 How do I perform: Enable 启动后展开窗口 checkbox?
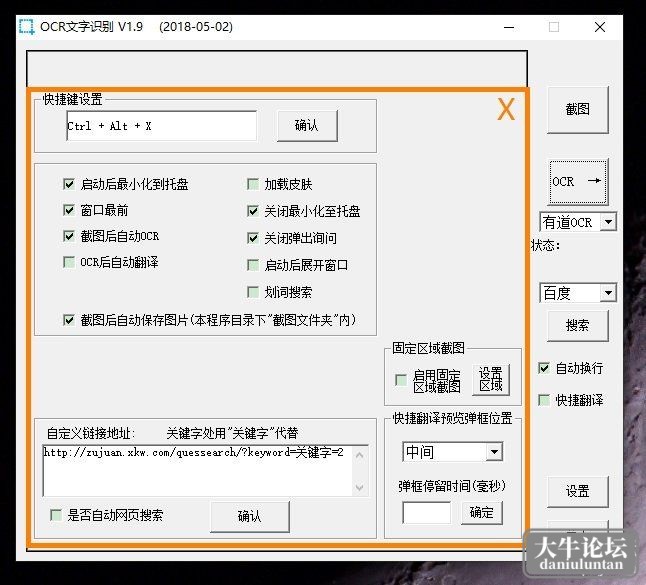tap(253, 265)
